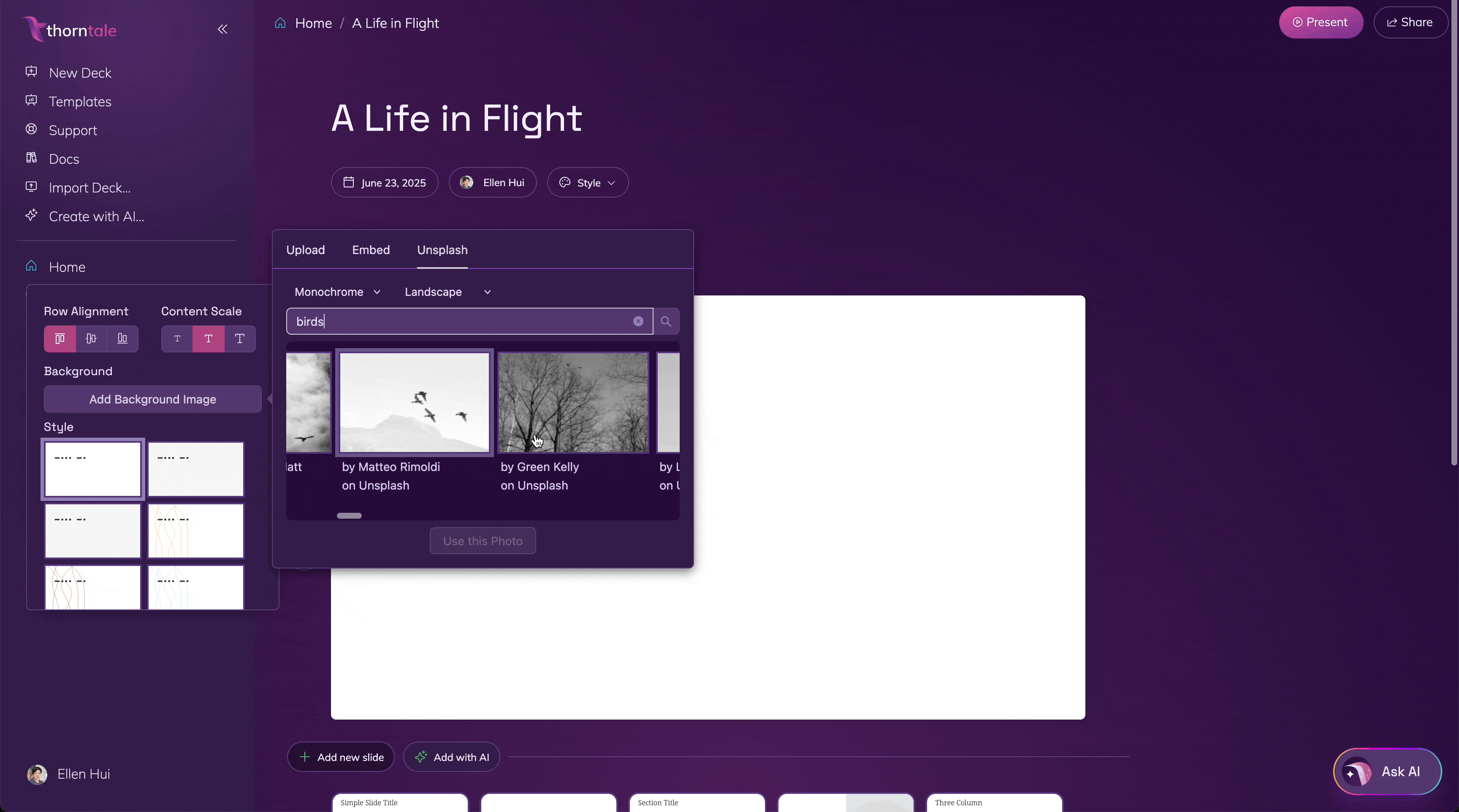Open the Ask AI assistant

click(x=1387, y=771)
